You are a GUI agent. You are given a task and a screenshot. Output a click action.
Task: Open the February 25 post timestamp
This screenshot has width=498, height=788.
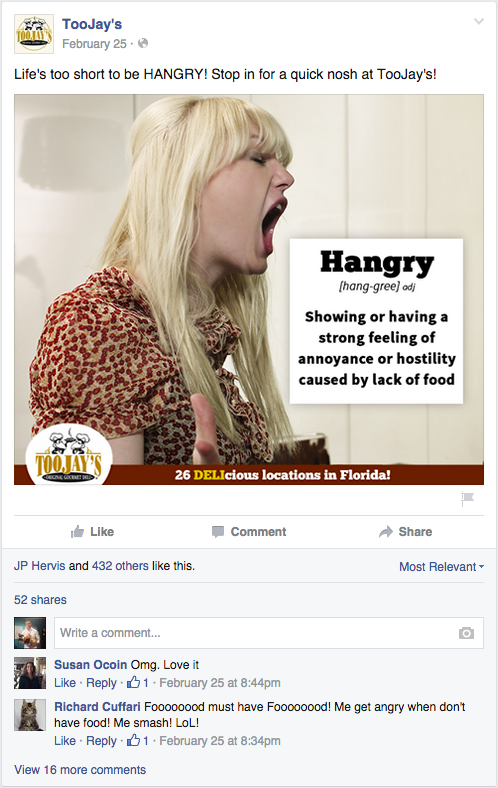94,44
